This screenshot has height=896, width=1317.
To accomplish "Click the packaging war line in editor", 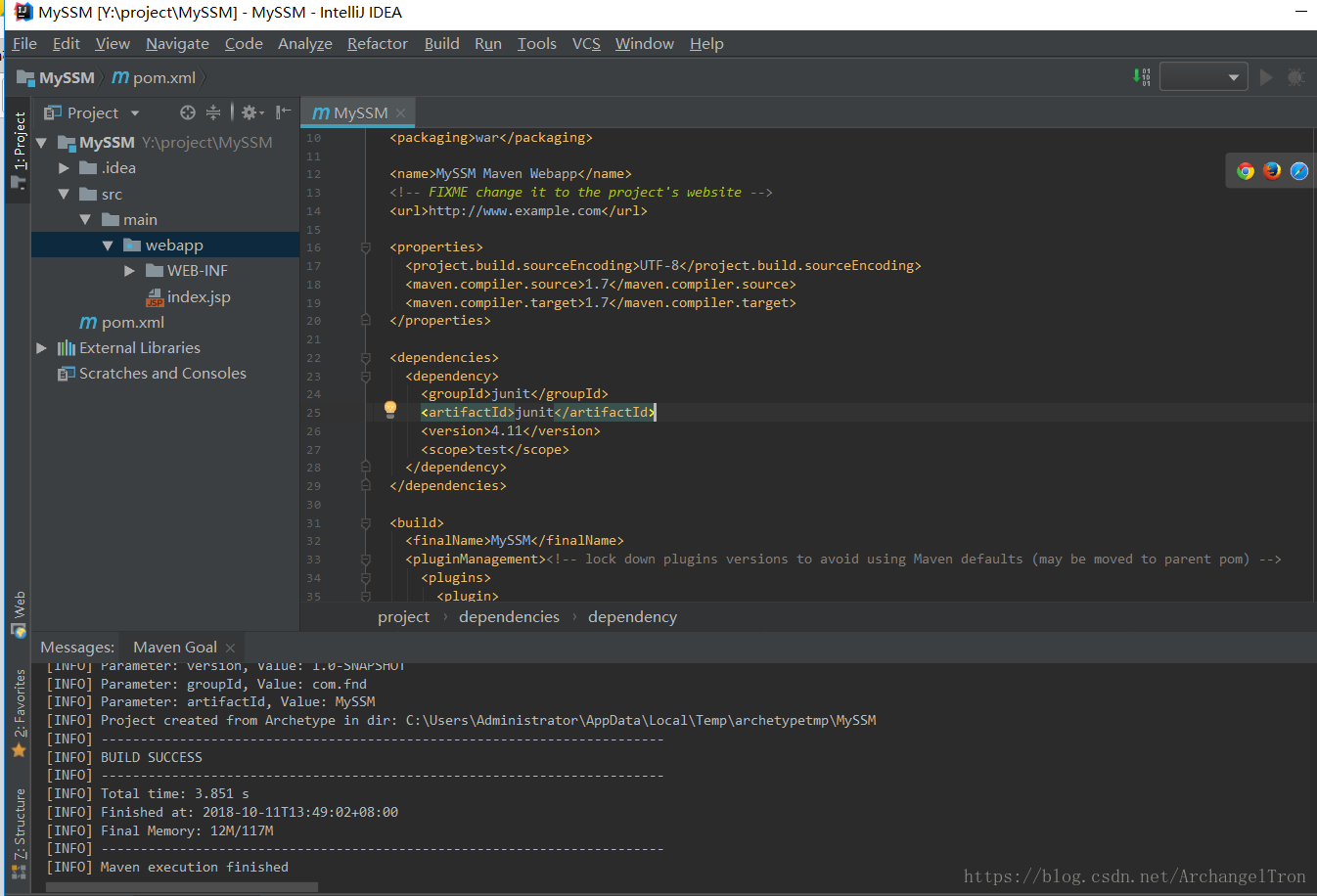I will click(491, 137).
